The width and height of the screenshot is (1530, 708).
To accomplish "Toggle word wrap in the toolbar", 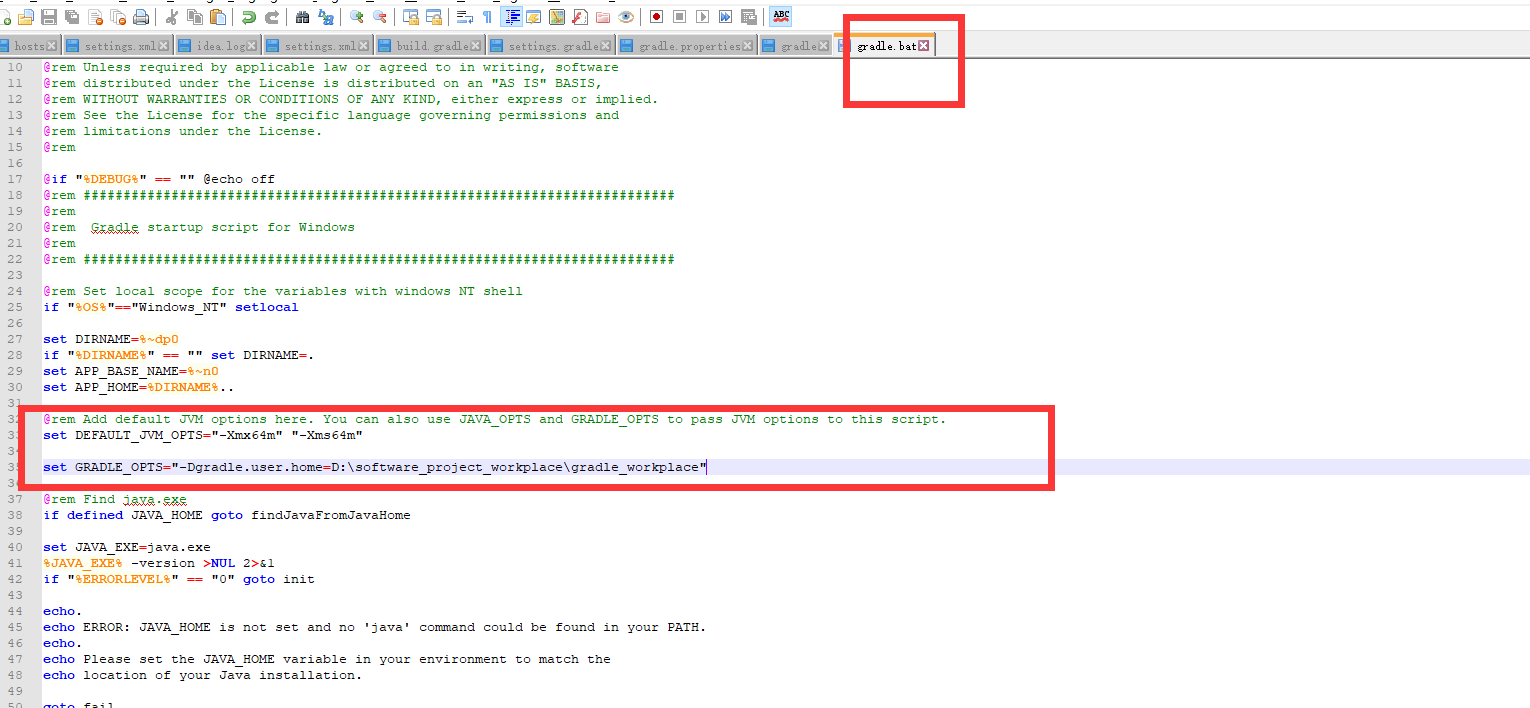I will tap(463, 16).
